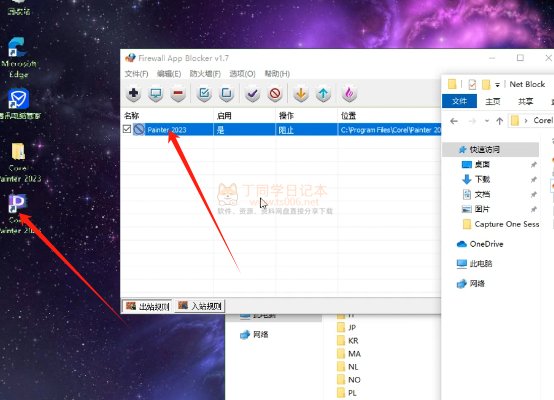This screenshot has width=554, height=400.
Task: Click the add application plus icon
Action: pyautogui.click(x=134, y=93)
